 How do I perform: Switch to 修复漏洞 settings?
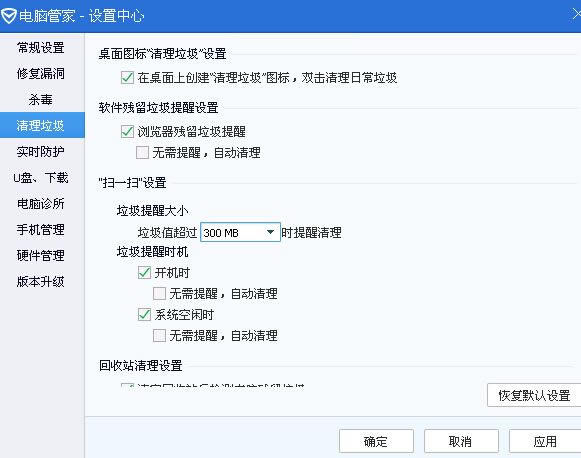click(41, 73)
